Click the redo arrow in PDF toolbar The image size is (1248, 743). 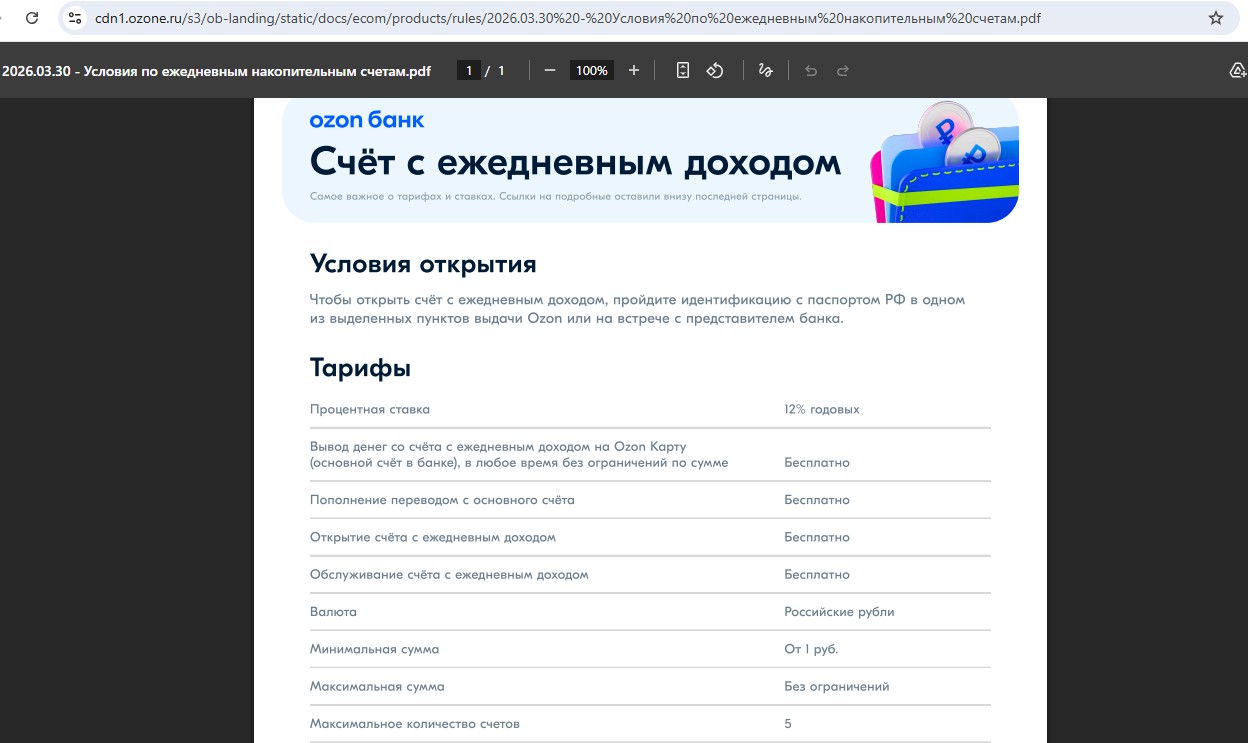(843, 70)
